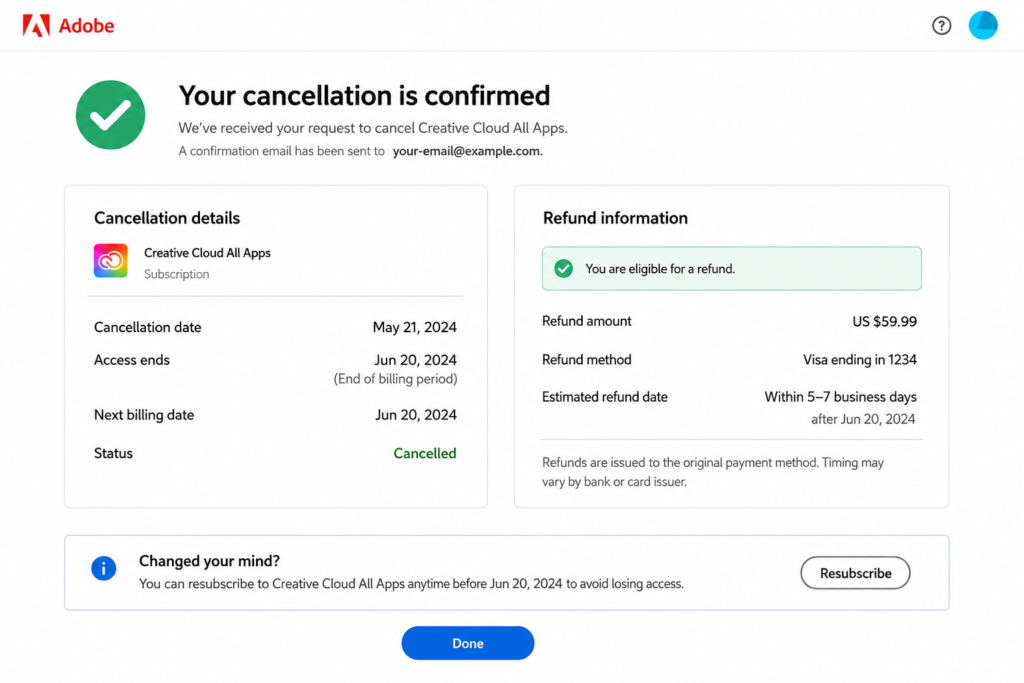Click the blue Done button
The image size is (1024, 683).
pyautogui.click(x=468, y=643)
